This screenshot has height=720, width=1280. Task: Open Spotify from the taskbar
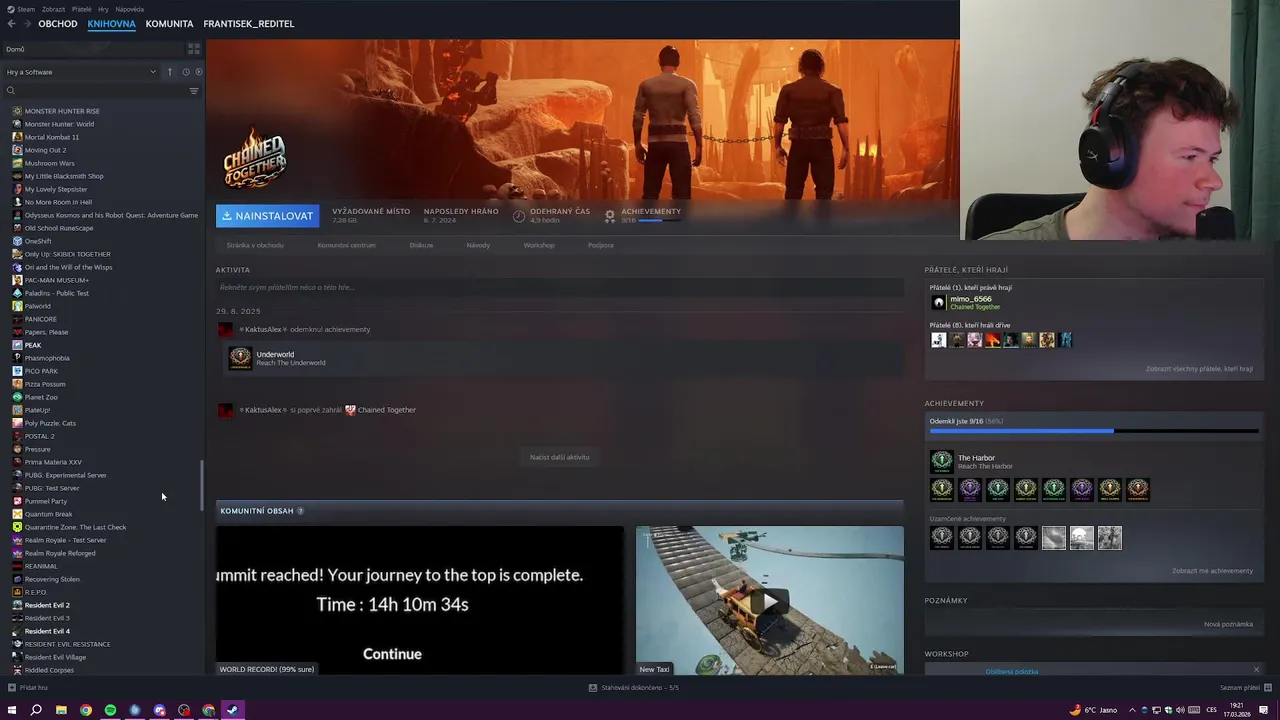pos(110,710)
